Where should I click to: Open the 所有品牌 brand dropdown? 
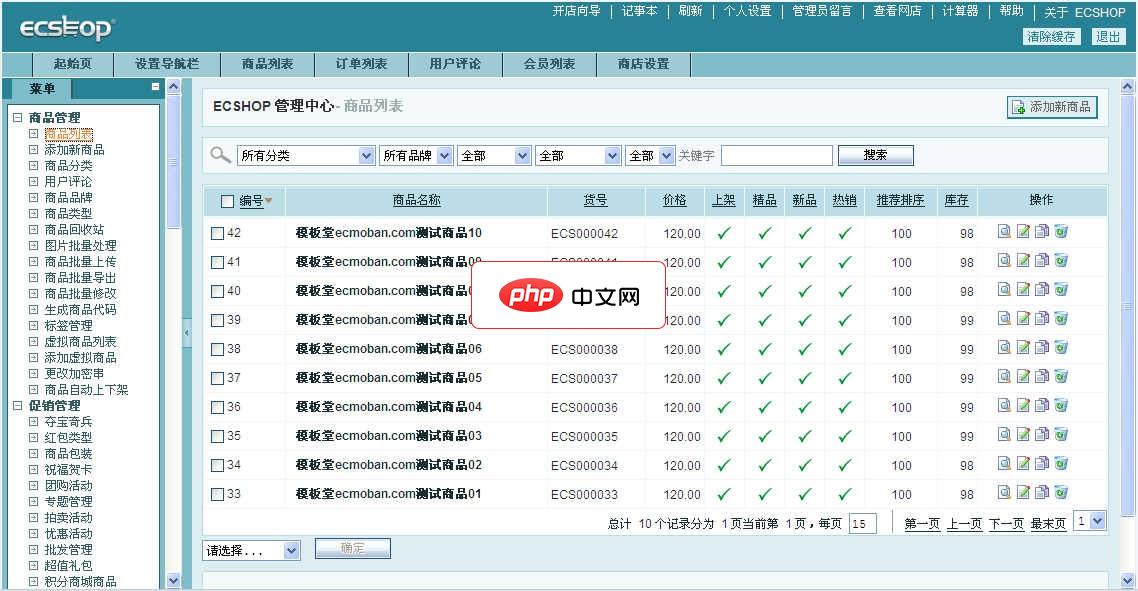(x=416, y=155)
